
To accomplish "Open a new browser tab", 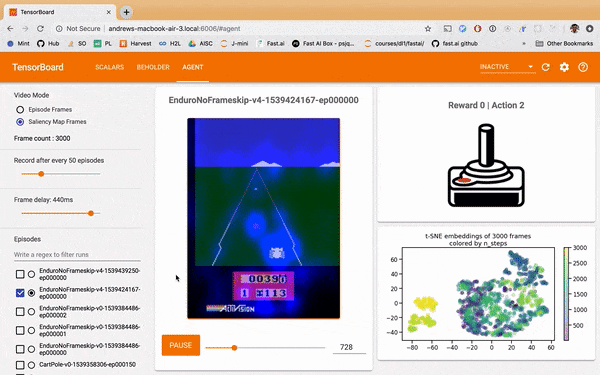I will click(x=126, y=12).
